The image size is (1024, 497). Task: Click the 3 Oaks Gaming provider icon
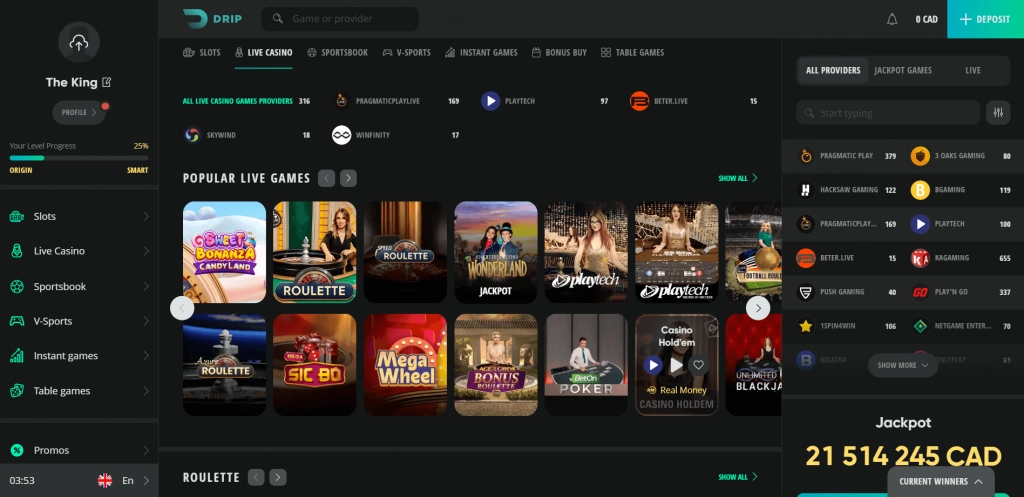pos(920,156)
